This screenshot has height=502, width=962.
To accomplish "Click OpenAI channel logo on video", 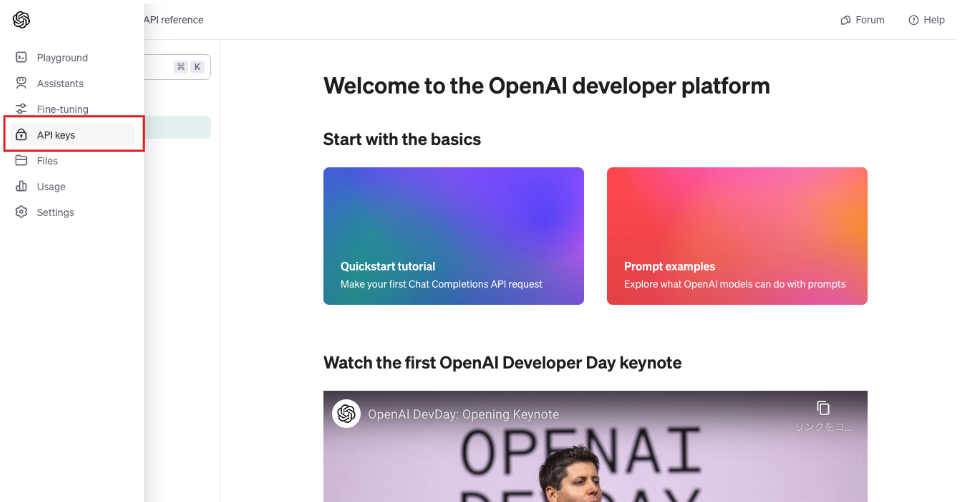I will (346, 414).
